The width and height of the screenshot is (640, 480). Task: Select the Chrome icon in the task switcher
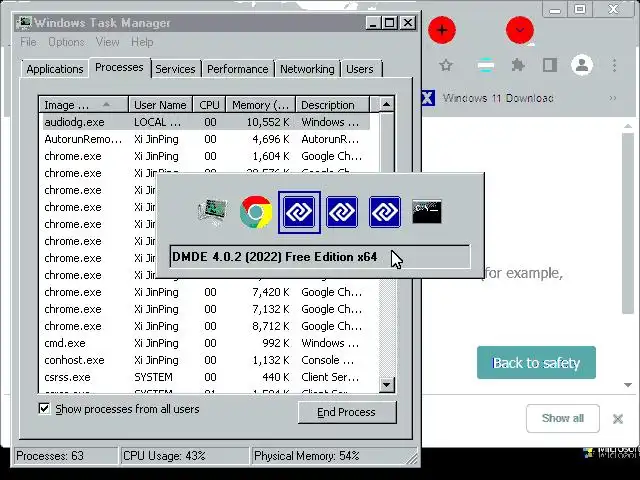click(x=256, y=212)
